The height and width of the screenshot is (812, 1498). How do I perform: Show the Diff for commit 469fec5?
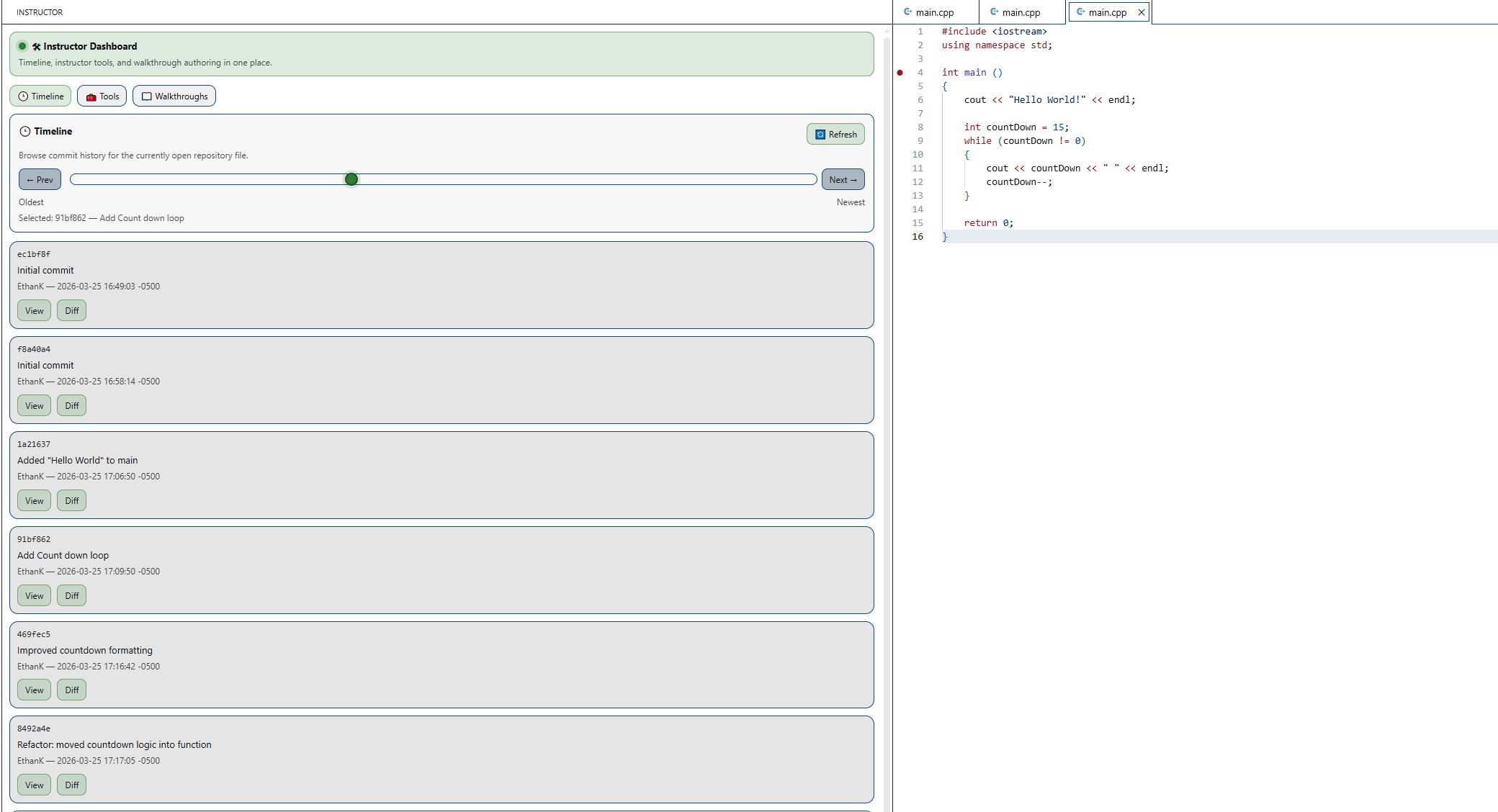click(71, 690)
